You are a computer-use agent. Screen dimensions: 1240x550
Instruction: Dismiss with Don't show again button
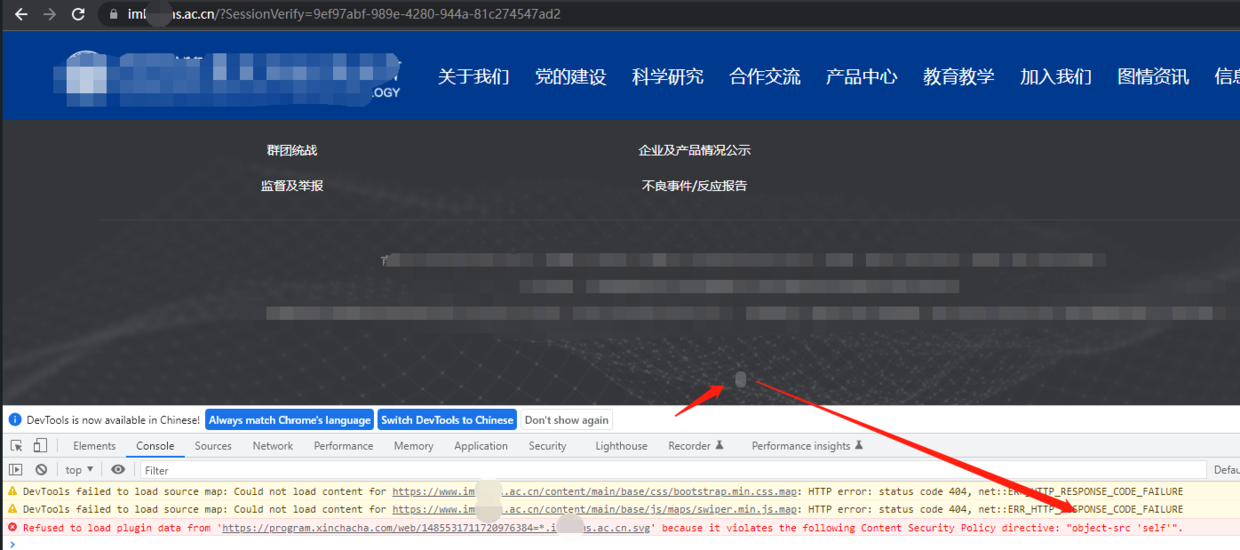coord(566,420)
